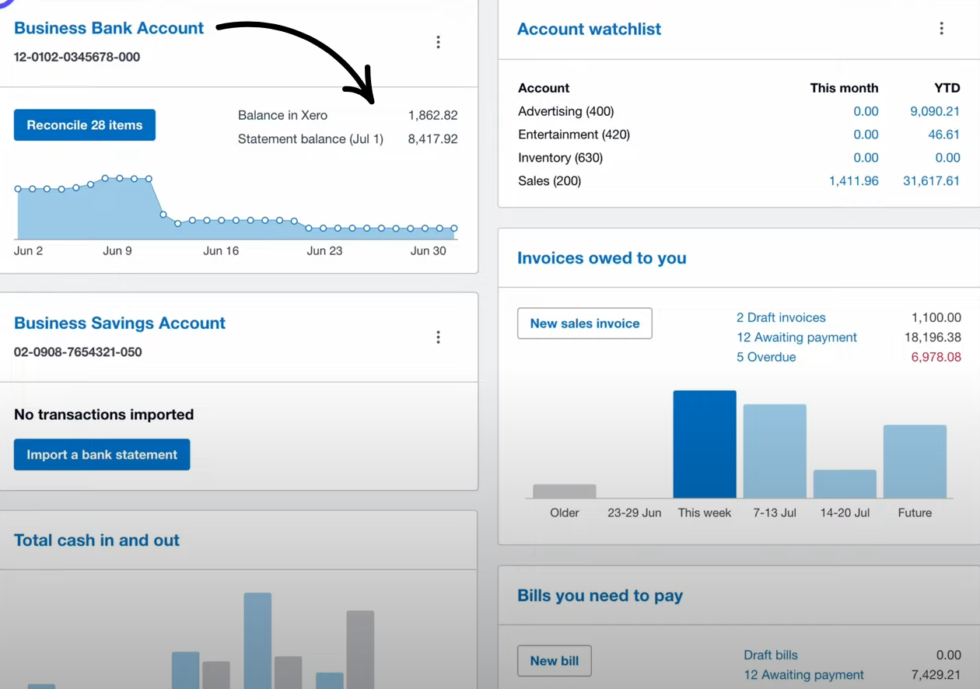980x689 pixels.
Task: Open the Total cash in and out section
Action: coord(96,539)
